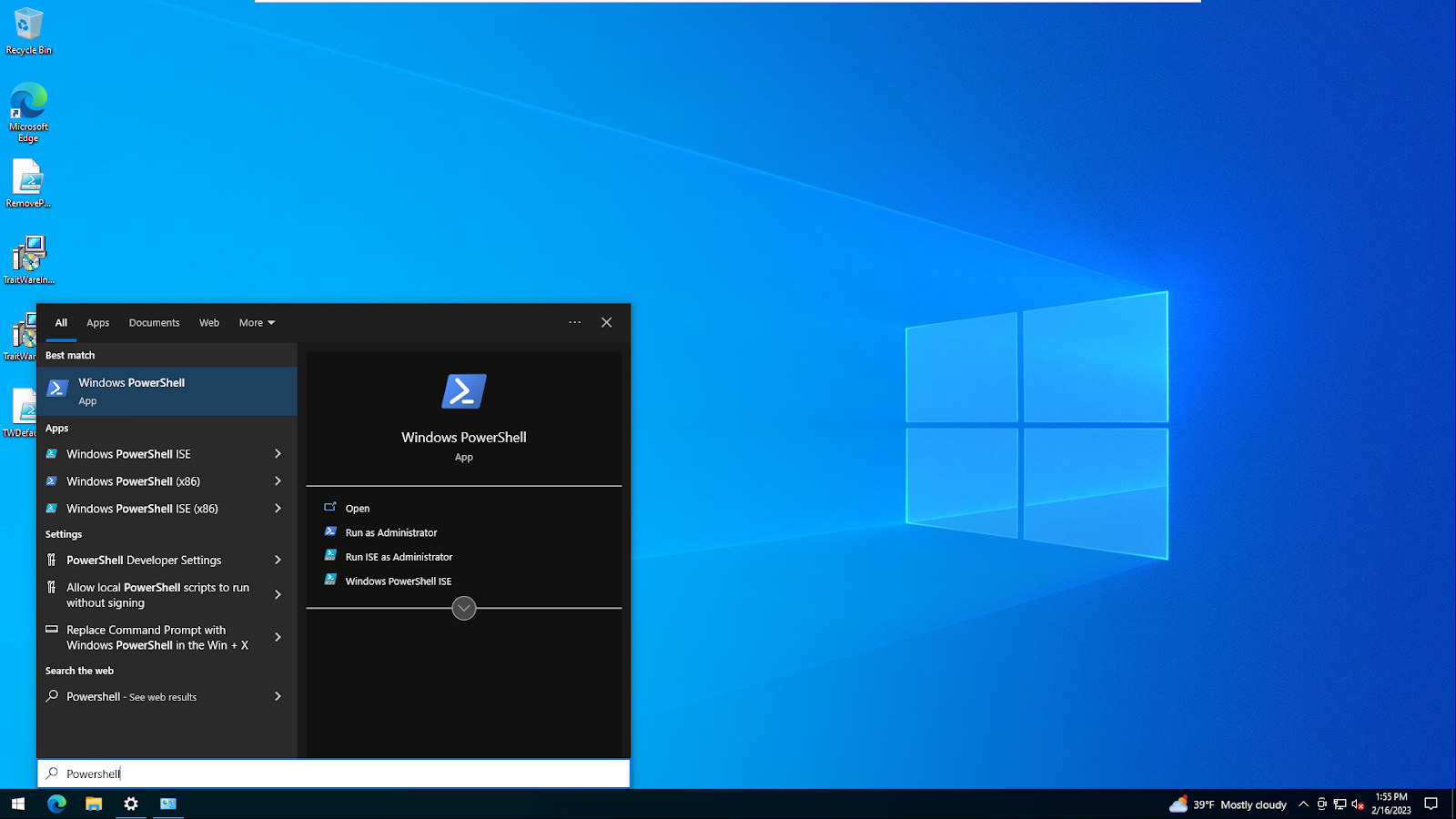
Task: Click the Windows PowerShell ISE (x86) result text
Action: (x=142, y=509)
